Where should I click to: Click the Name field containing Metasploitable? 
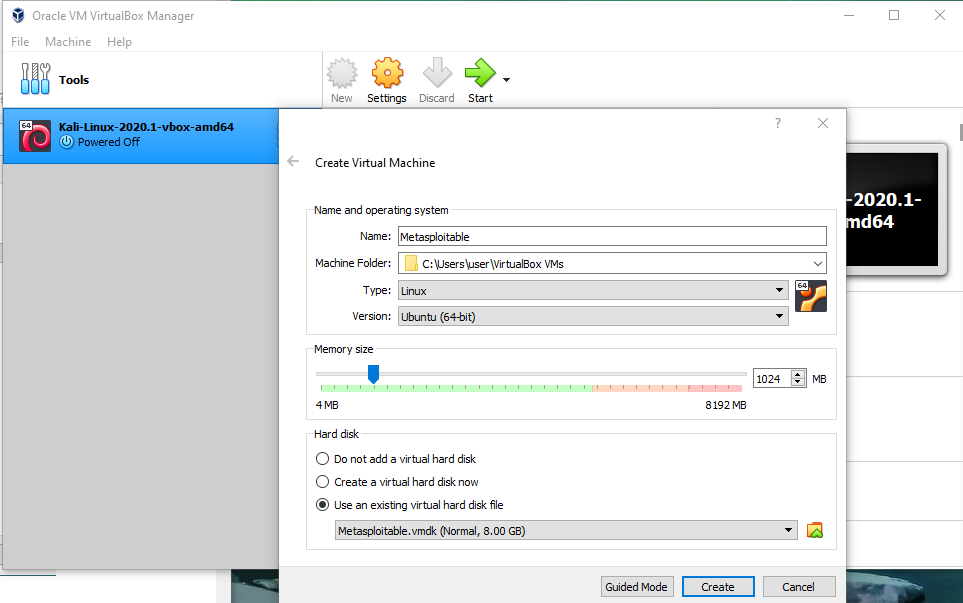pyautogui.click(x=612, y=236)
